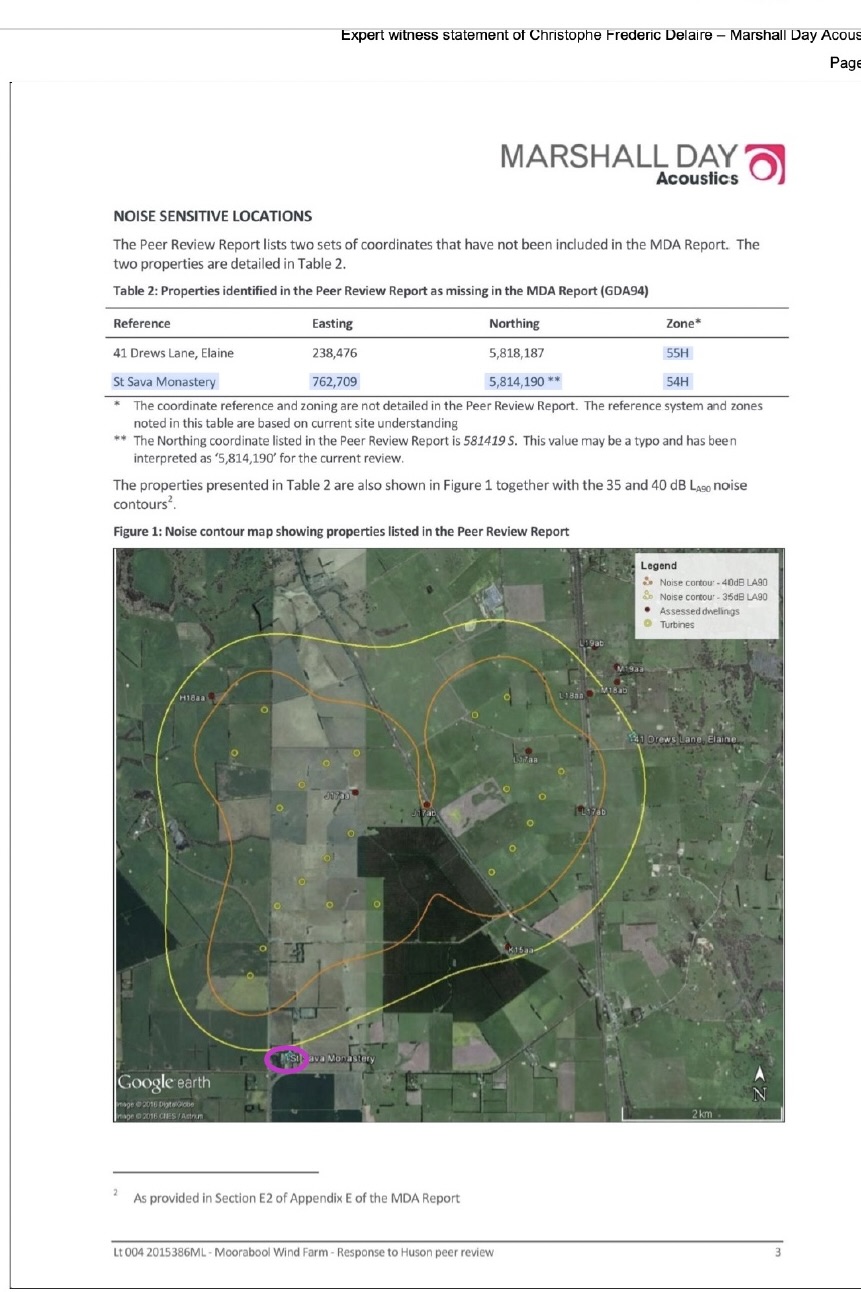Click dwelling marker L17ab on the map
The width and height of the screenshot is (861, 1292).
pos(580,809)
